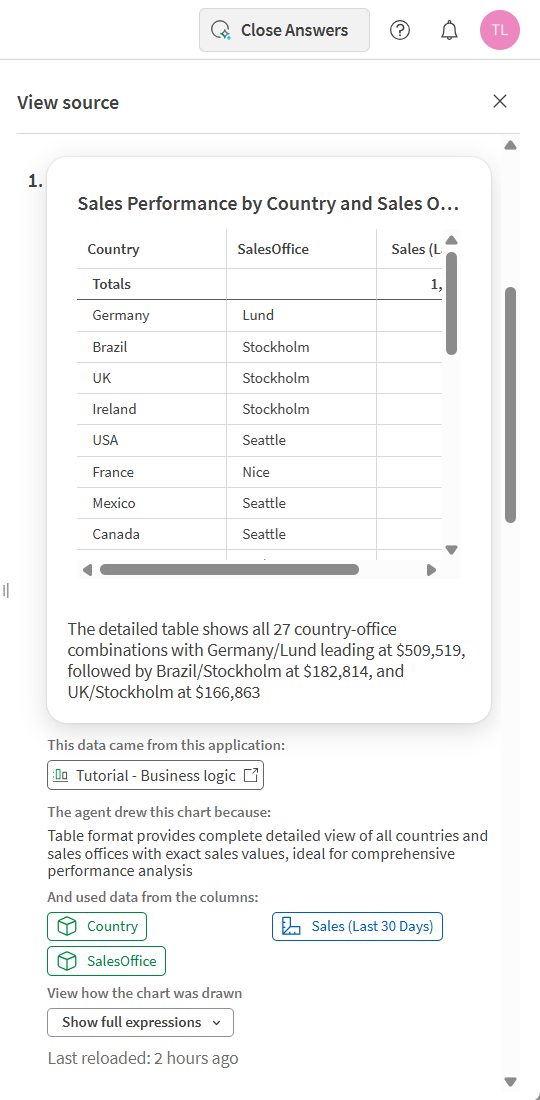
Task: Click the panel's scroll up arrow at top
Action: coord(511,145)
